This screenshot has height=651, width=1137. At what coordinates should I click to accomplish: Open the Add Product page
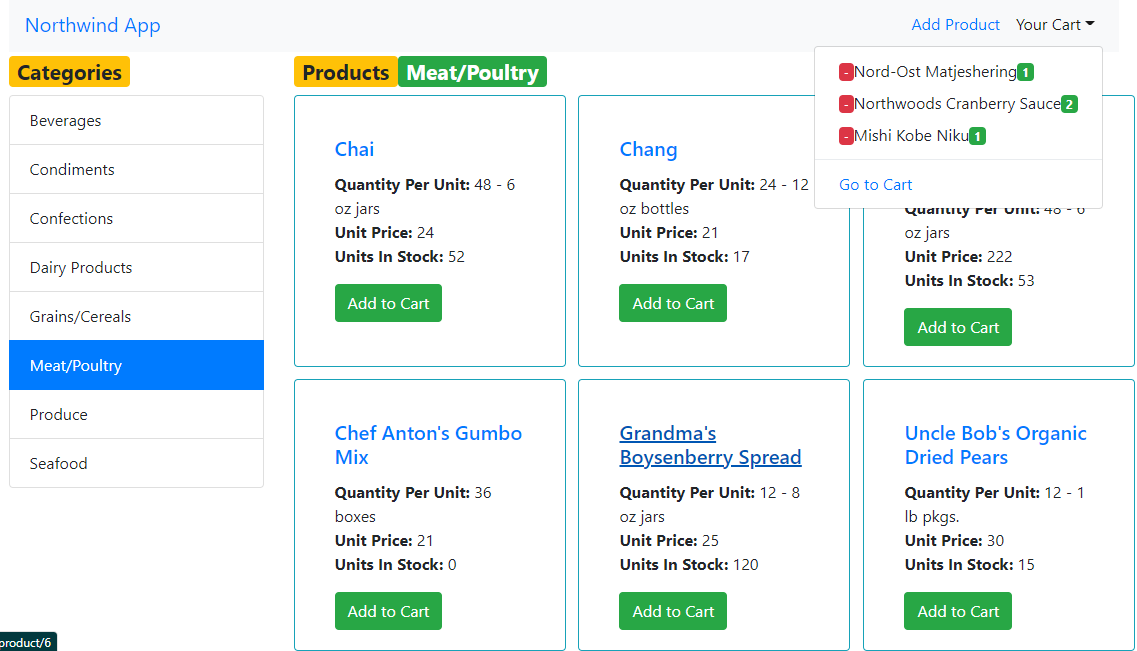click(x=955, y=25)
